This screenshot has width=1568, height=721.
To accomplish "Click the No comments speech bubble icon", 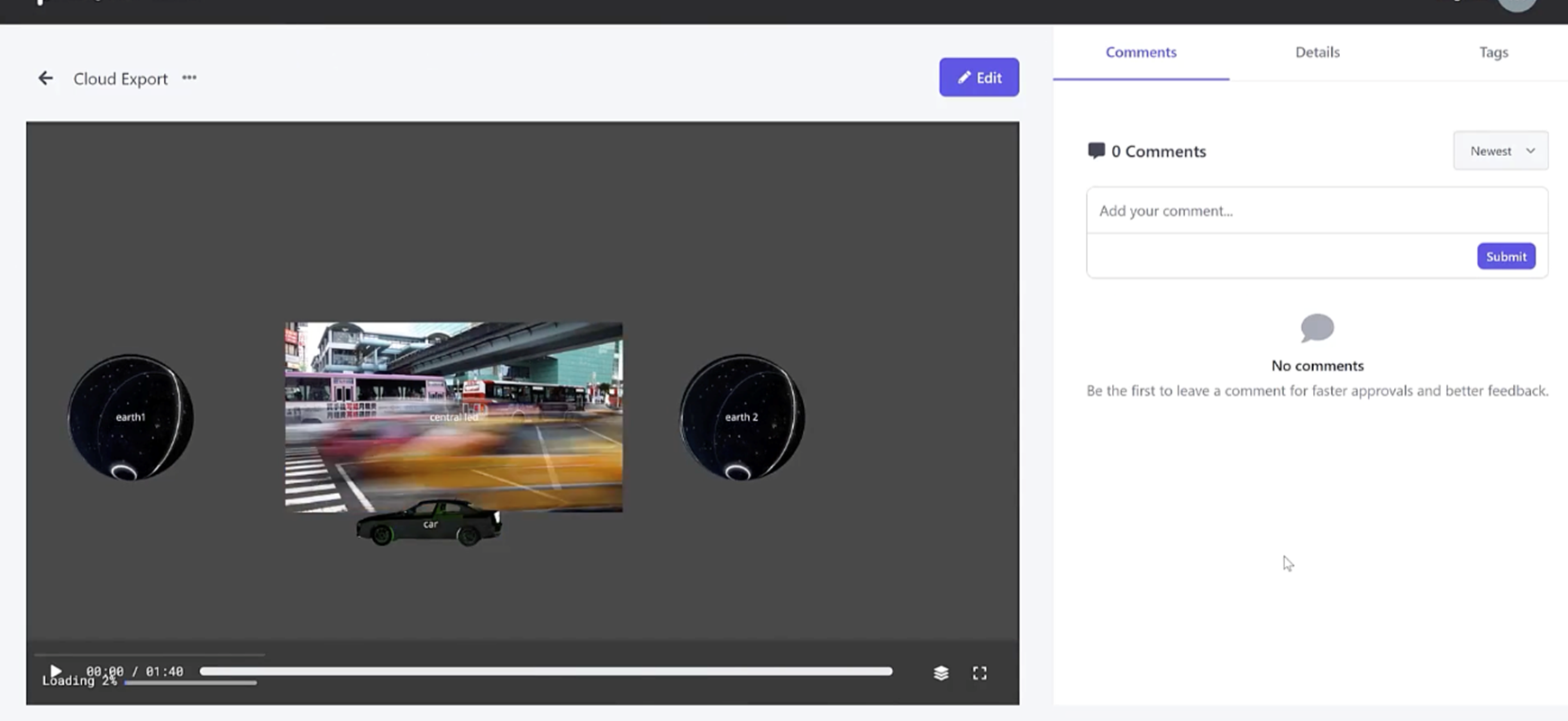I will click(1317, 328).
